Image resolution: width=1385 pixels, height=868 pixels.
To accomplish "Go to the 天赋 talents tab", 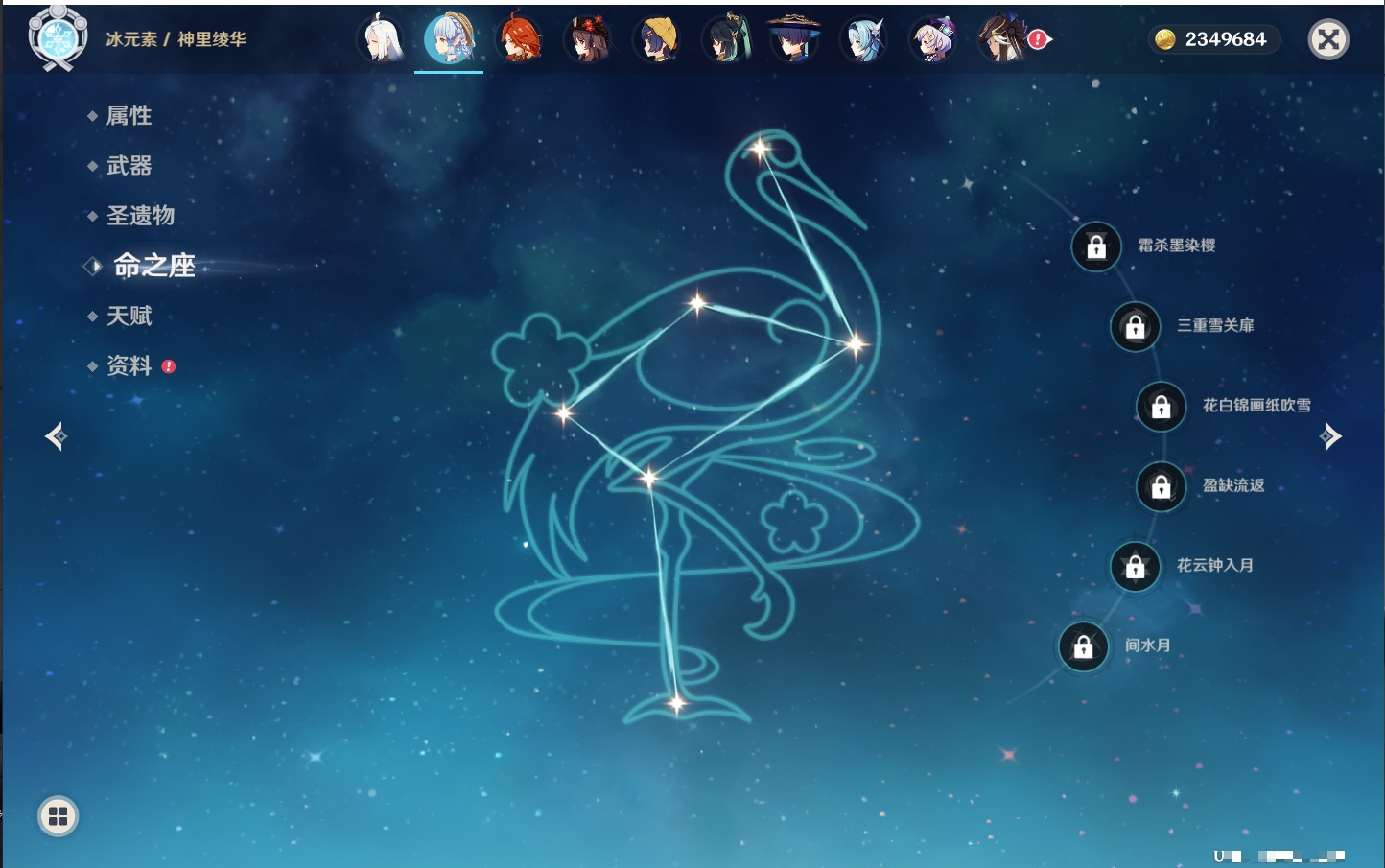I will coord(129,316).
